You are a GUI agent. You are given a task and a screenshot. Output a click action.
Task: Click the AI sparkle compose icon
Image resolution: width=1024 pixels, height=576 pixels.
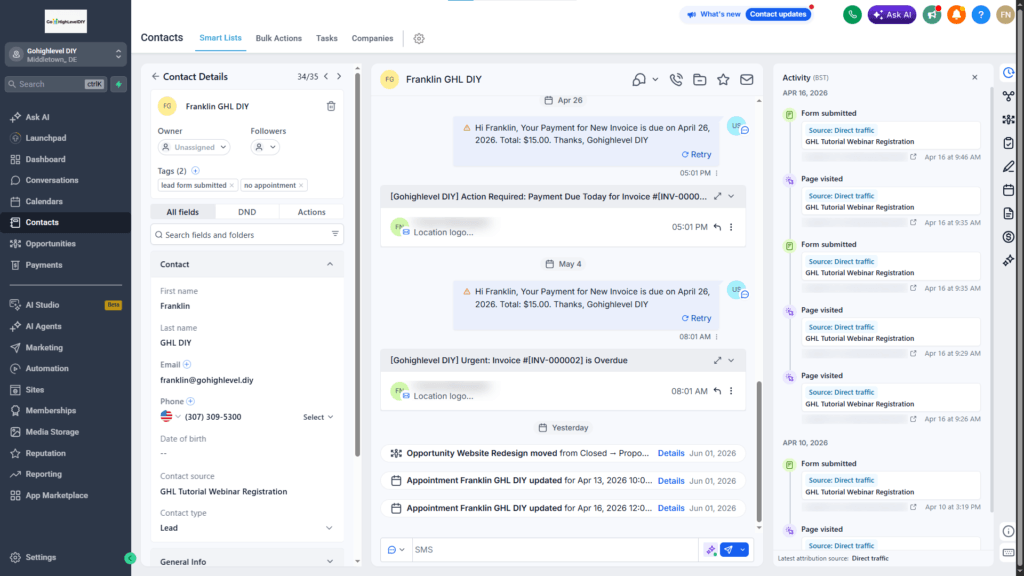[x=711, y=550]
